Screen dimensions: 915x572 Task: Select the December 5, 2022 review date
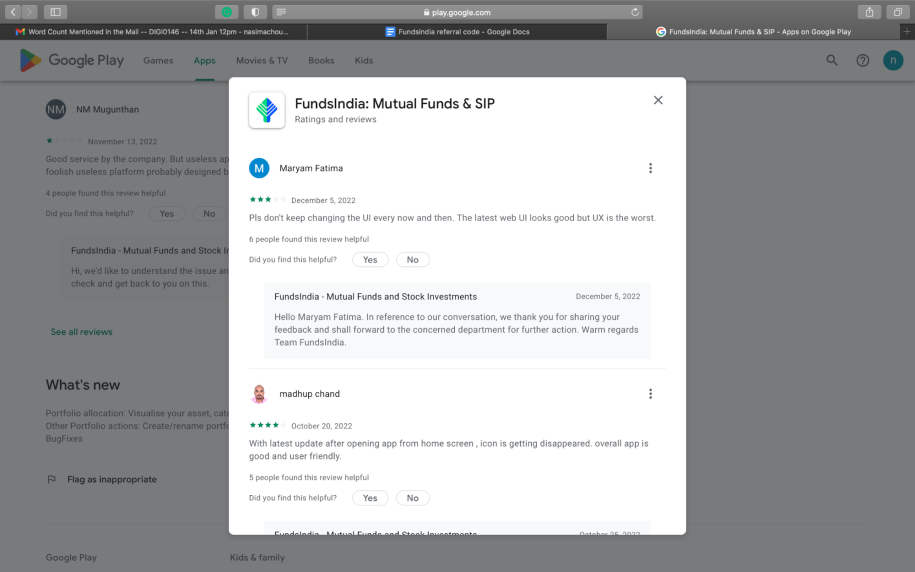323,200
